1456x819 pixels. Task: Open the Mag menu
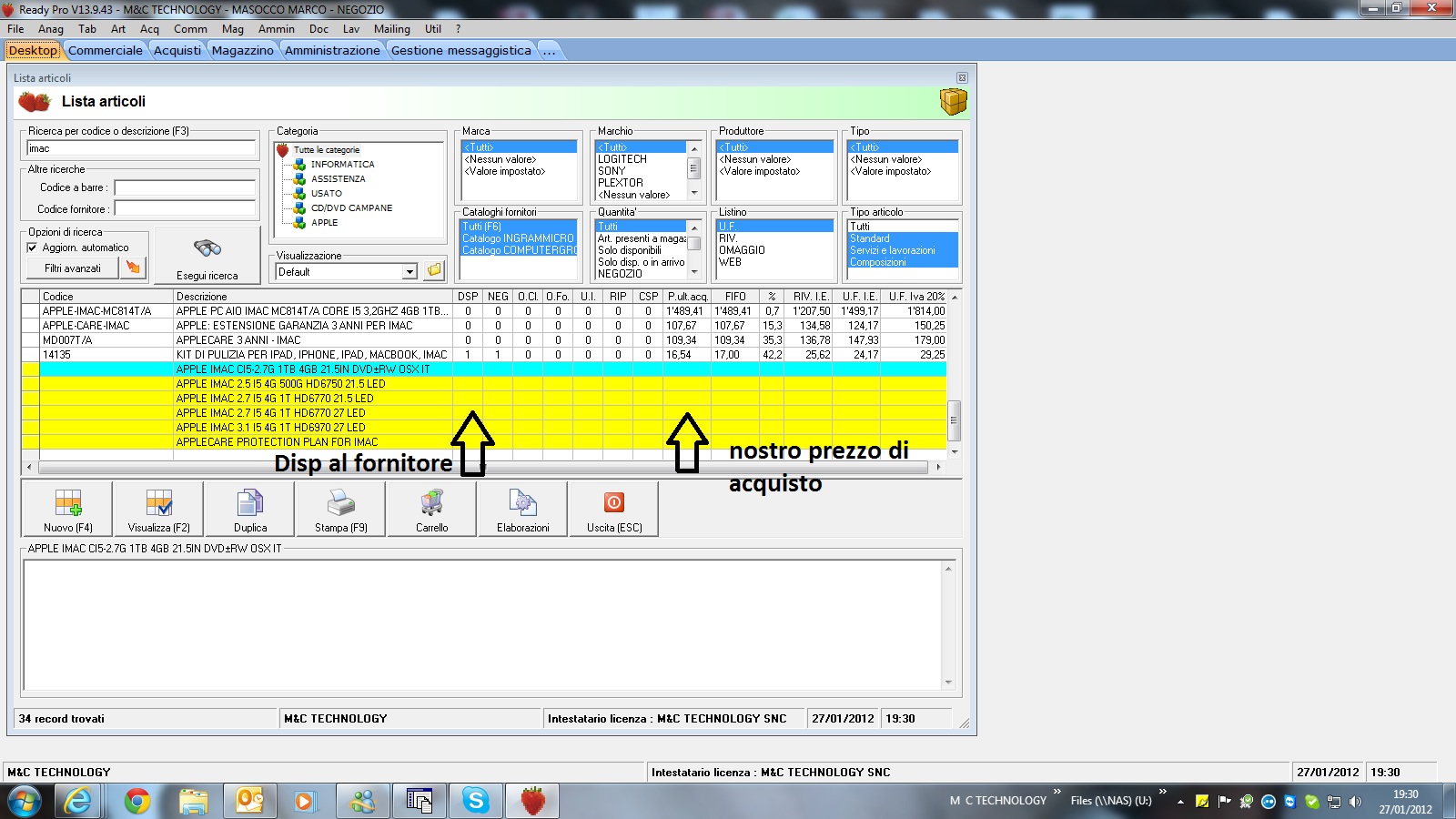click(233, 29)
